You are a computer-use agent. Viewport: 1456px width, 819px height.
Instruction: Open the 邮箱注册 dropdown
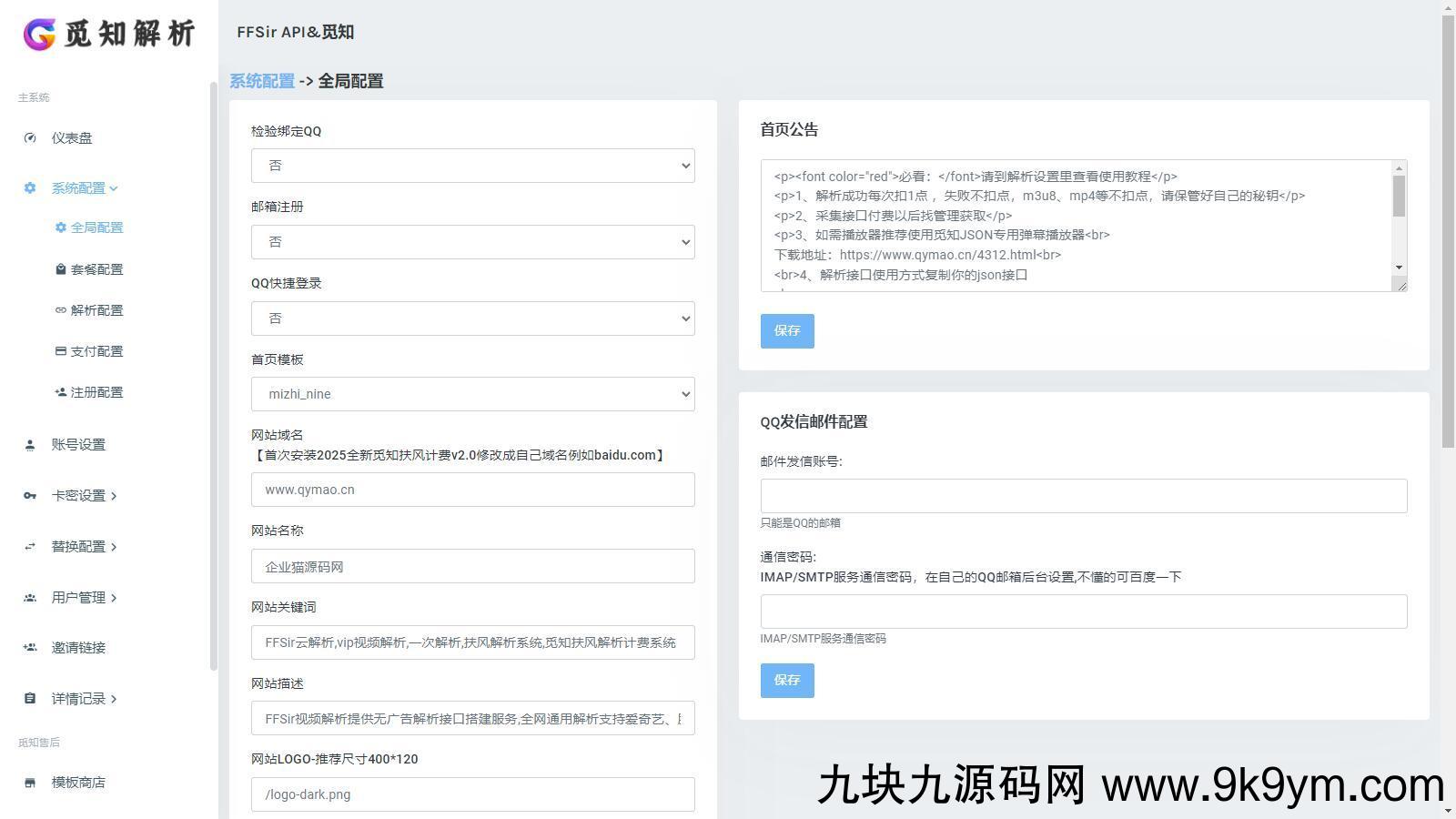point(472,242)
